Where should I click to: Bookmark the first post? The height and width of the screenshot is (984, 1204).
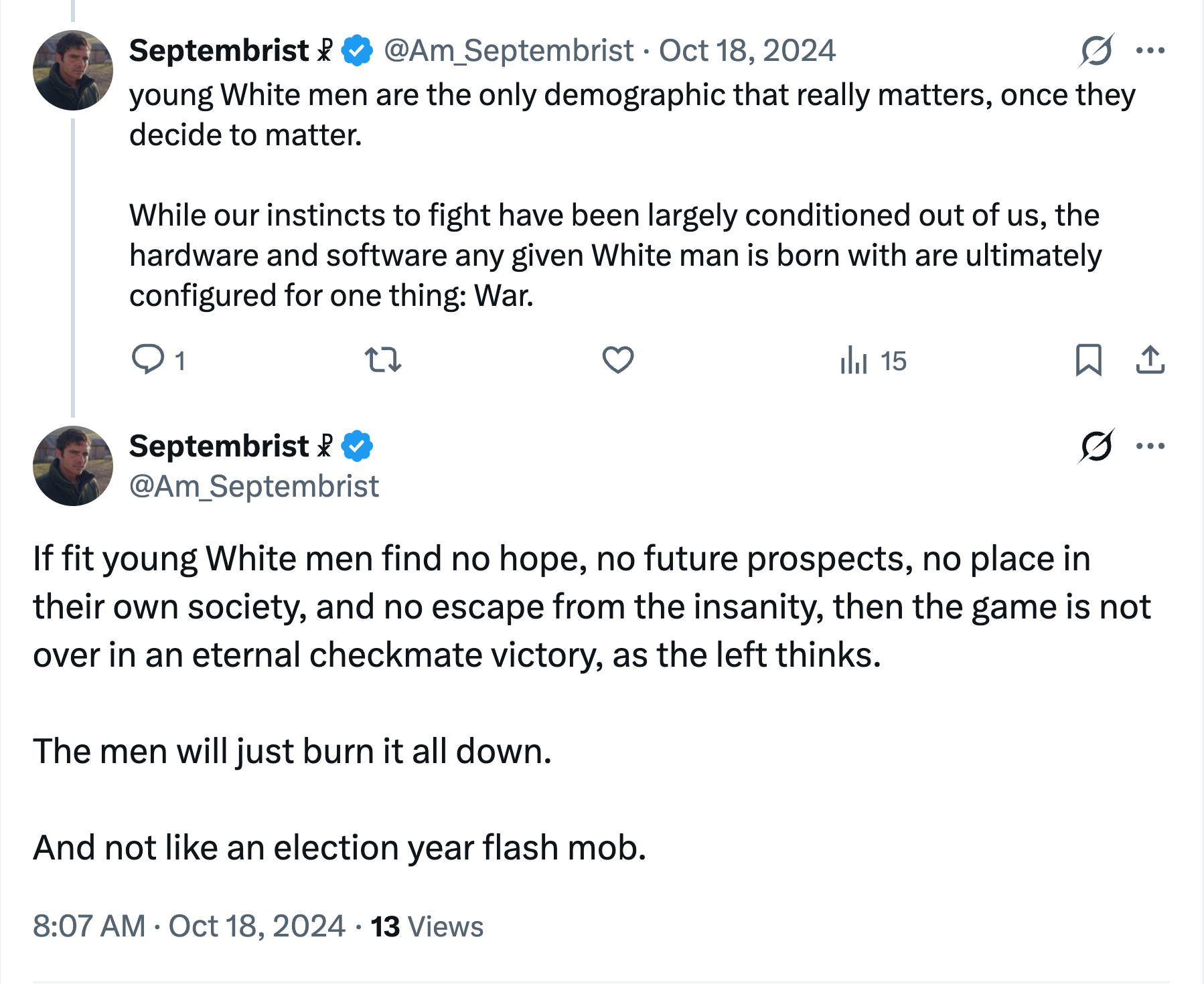1088,359
